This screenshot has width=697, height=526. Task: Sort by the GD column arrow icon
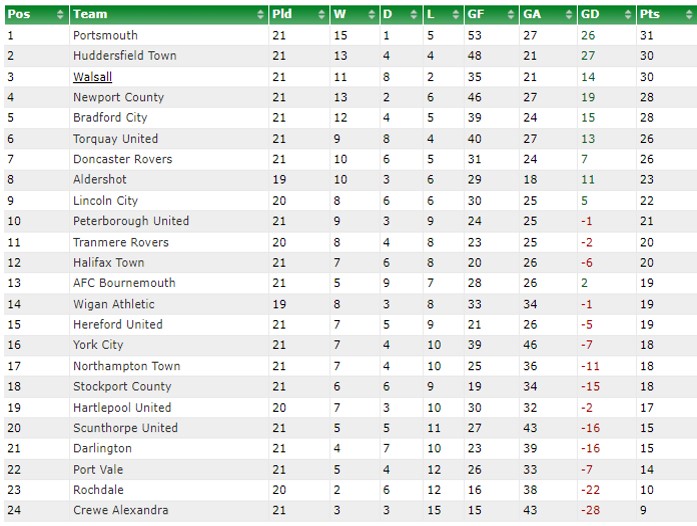click(628, 15)
